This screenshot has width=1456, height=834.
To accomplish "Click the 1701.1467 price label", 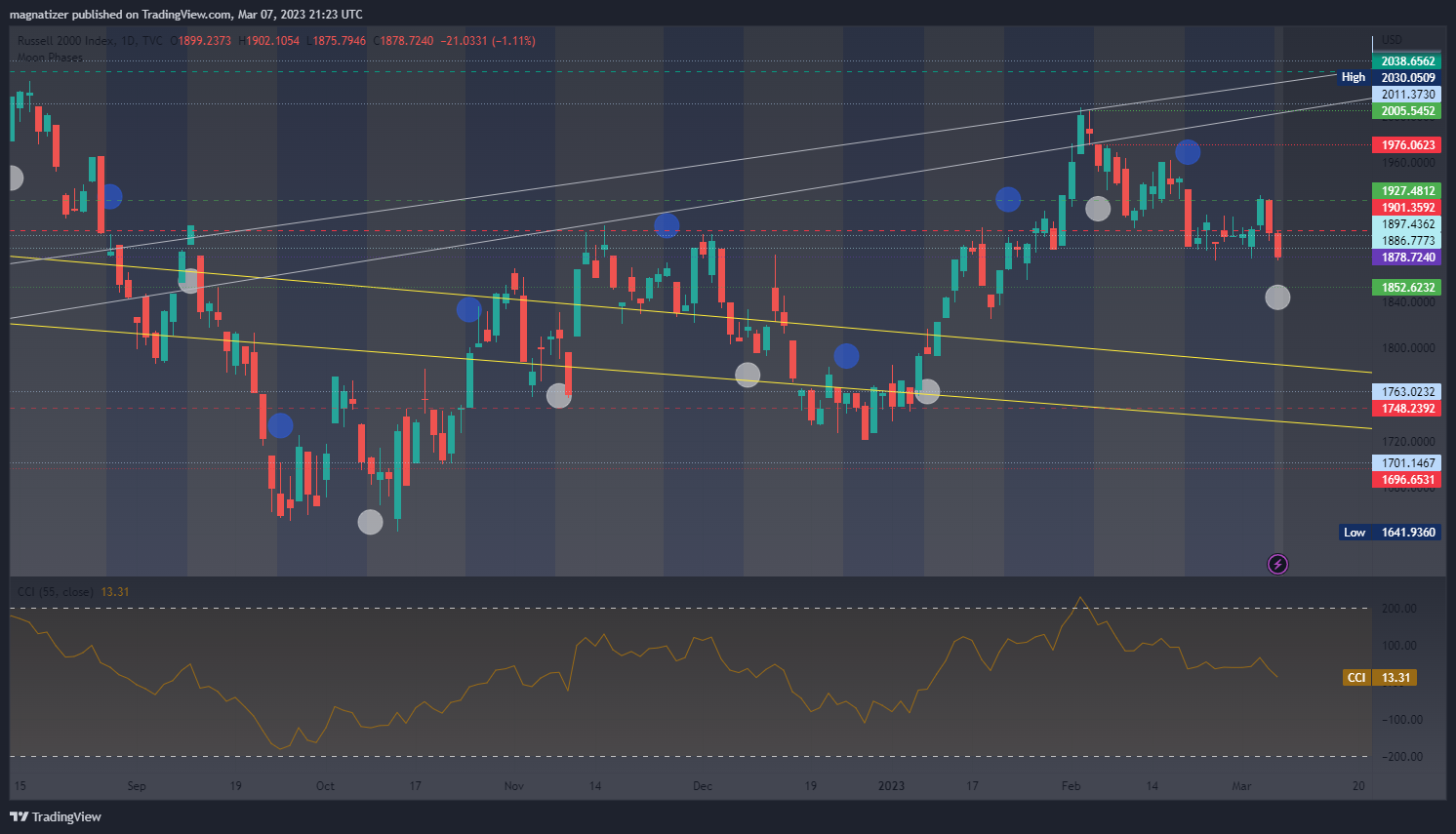I will (1406, 463).
